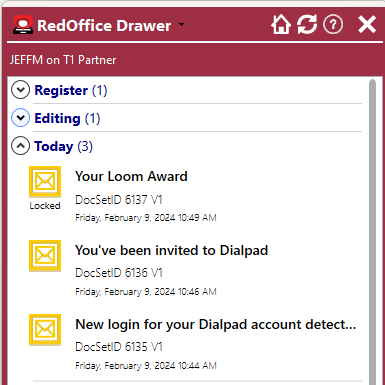The width and height of the screenshot is (385, 385).
Task: Click DocSetID 6135 V1 text
Action: click(119, 347)
